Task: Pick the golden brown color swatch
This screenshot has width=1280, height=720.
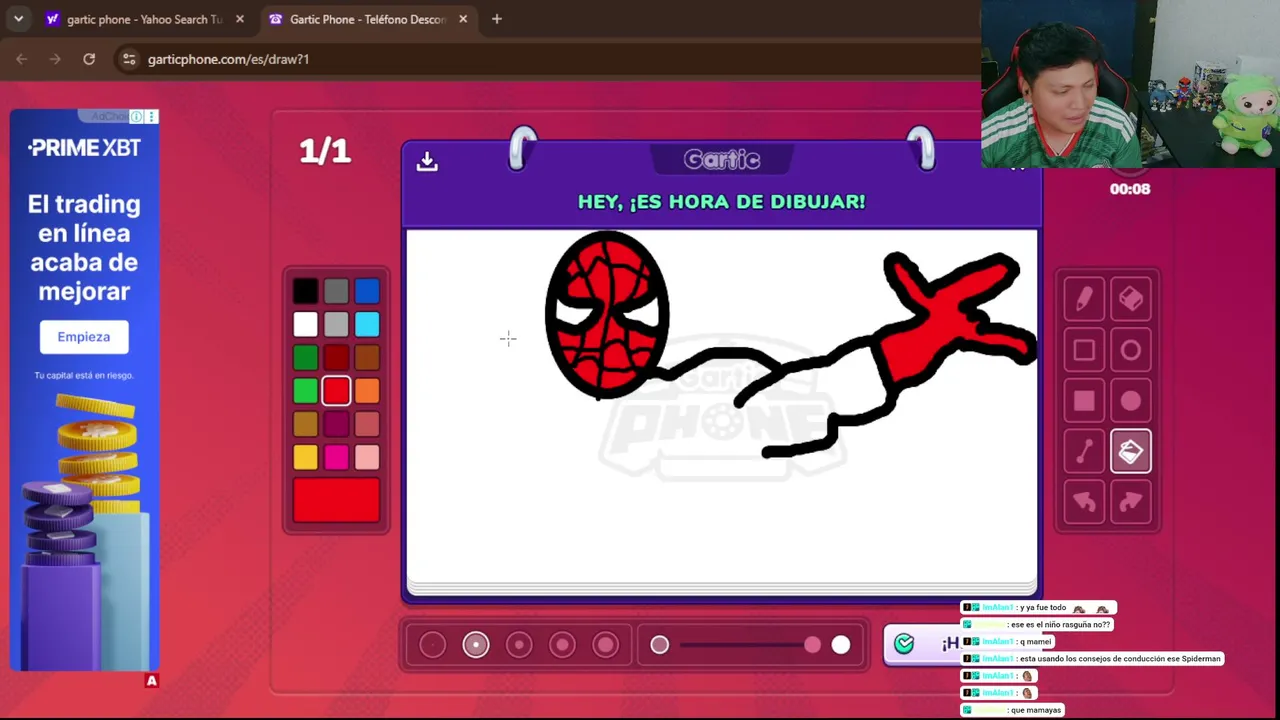Action: click(x=306, y=424)
